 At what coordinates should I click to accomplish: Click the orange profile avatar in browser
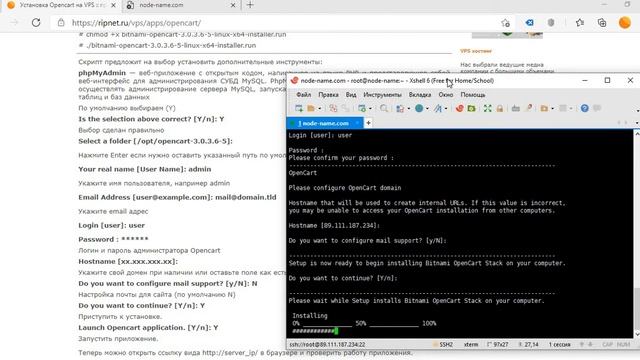(624, 23)
